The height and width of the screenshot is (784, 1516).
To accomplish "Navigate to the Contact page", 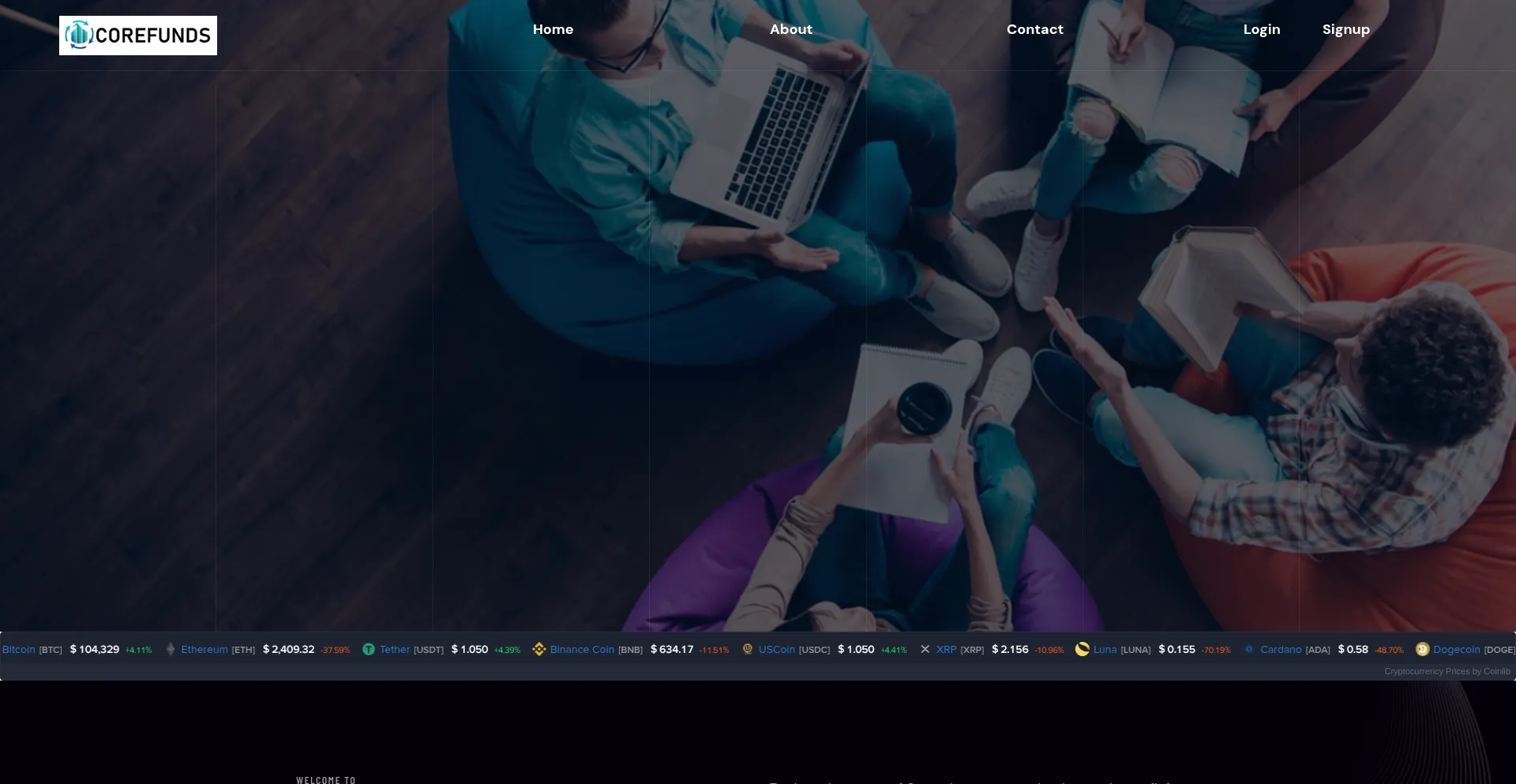I will click(x=1034, y=29).
